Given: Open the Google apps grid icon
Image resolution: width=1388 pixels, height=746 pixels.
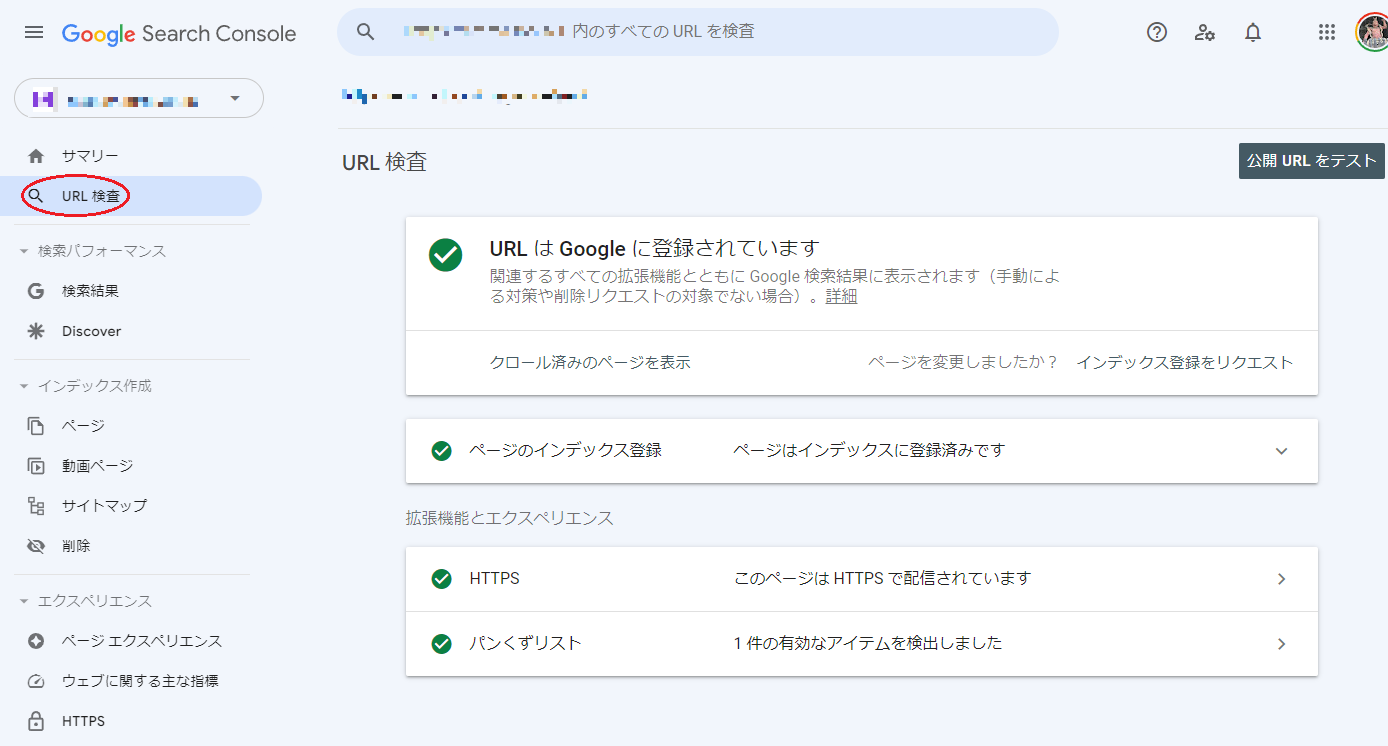Looking at the screenshot, I should click(1326, 32).
